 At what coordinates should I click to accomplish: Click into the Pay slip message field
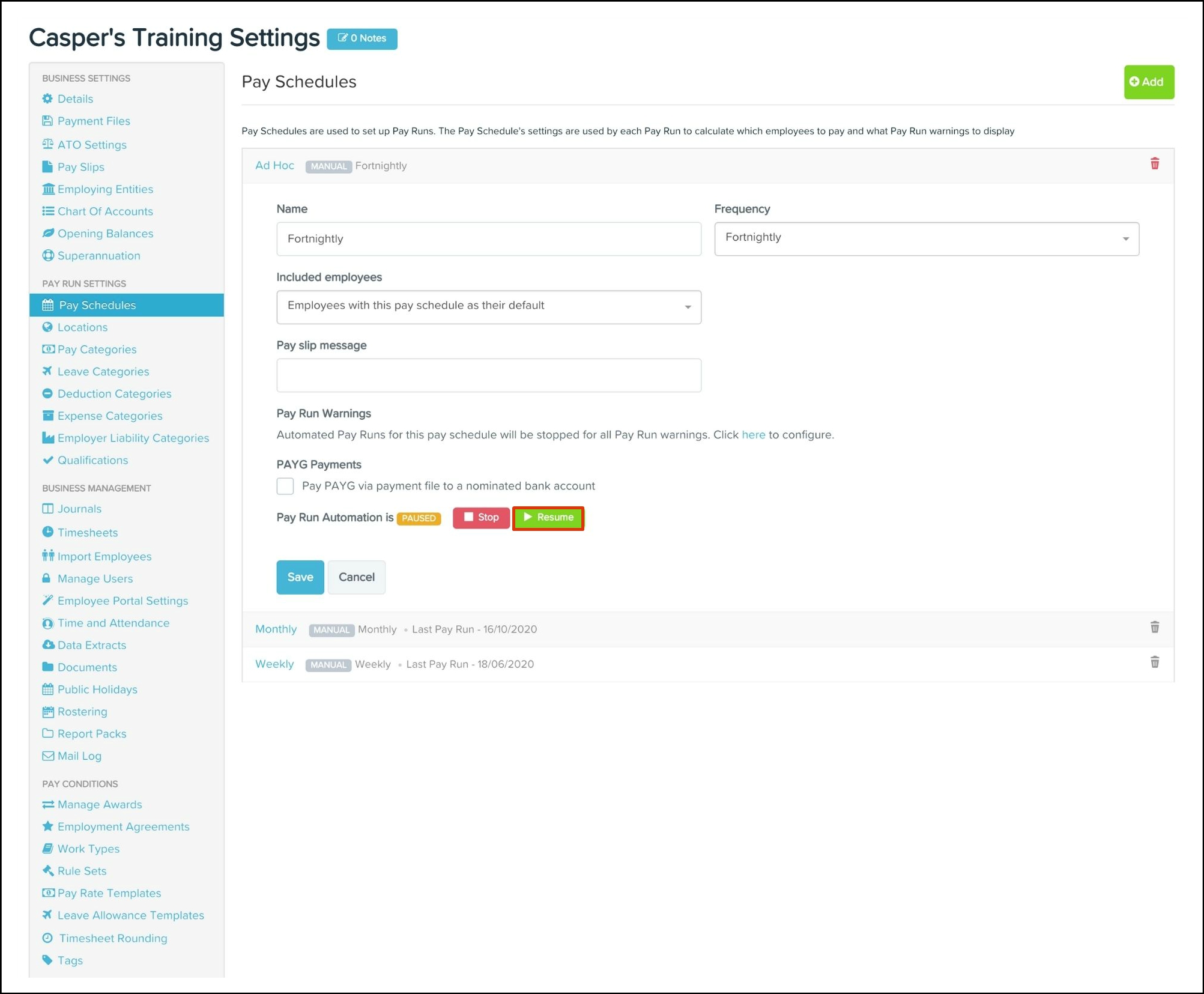tap(488, 375)
